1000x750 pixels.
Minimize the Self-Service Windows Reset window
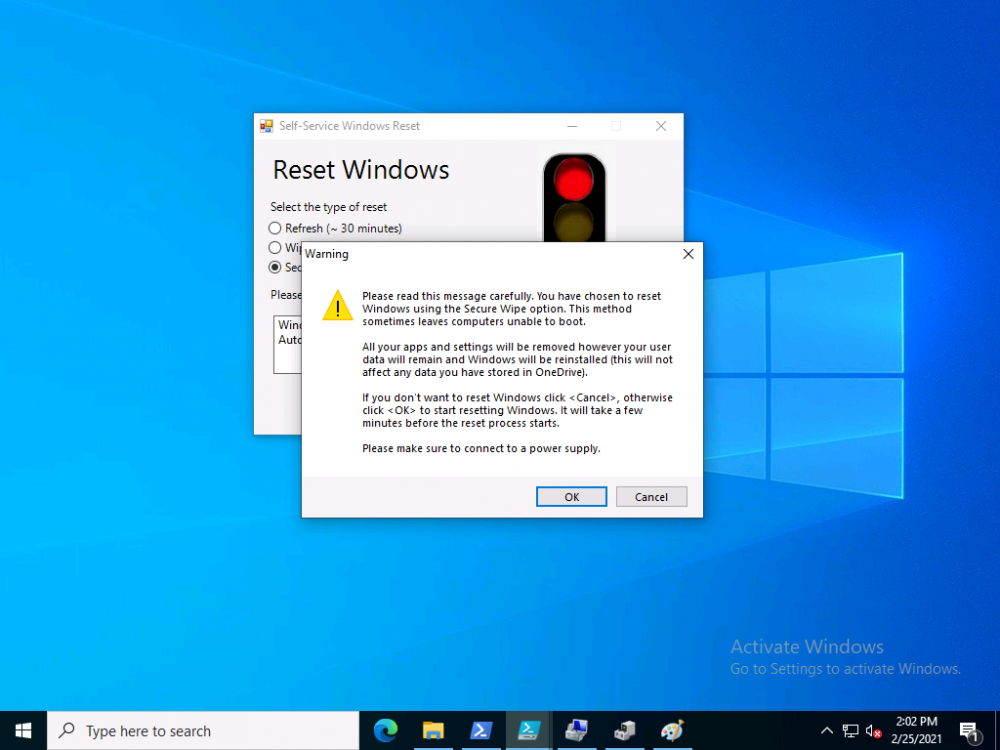click(572, 126)
